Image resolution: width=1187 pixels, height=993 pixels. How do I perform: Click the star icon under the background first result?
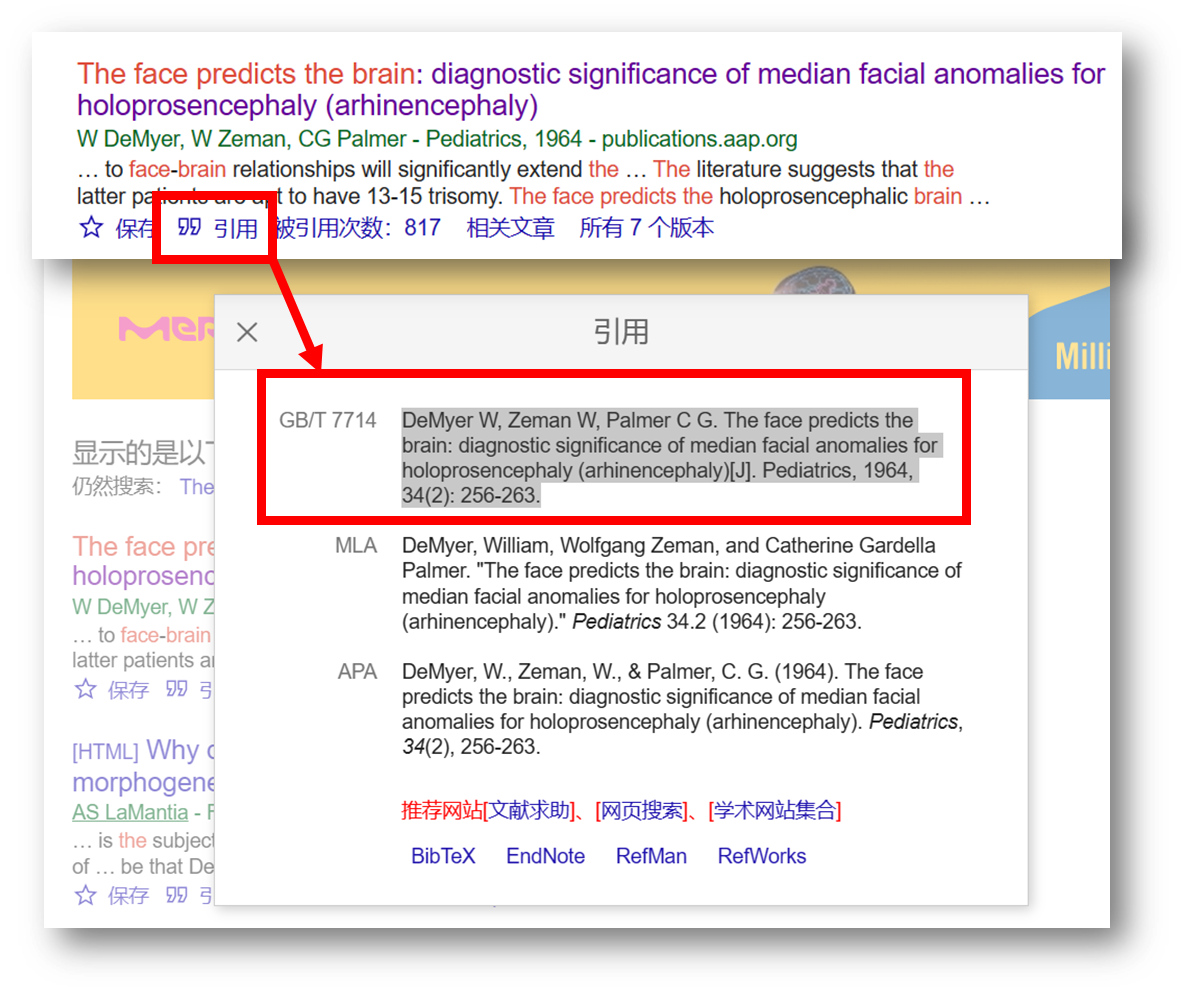pyautogui.click(x=86, y=689)
